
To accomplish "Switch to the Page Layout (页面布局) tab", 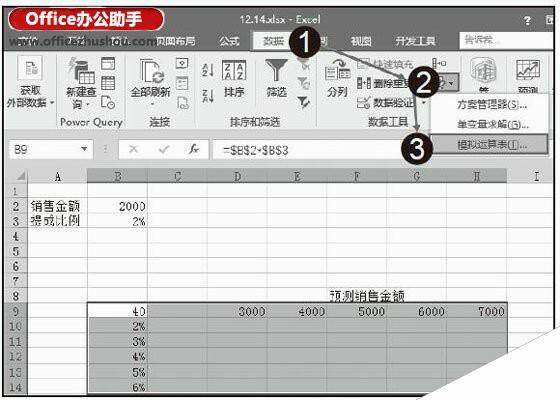I will point(176,41).
